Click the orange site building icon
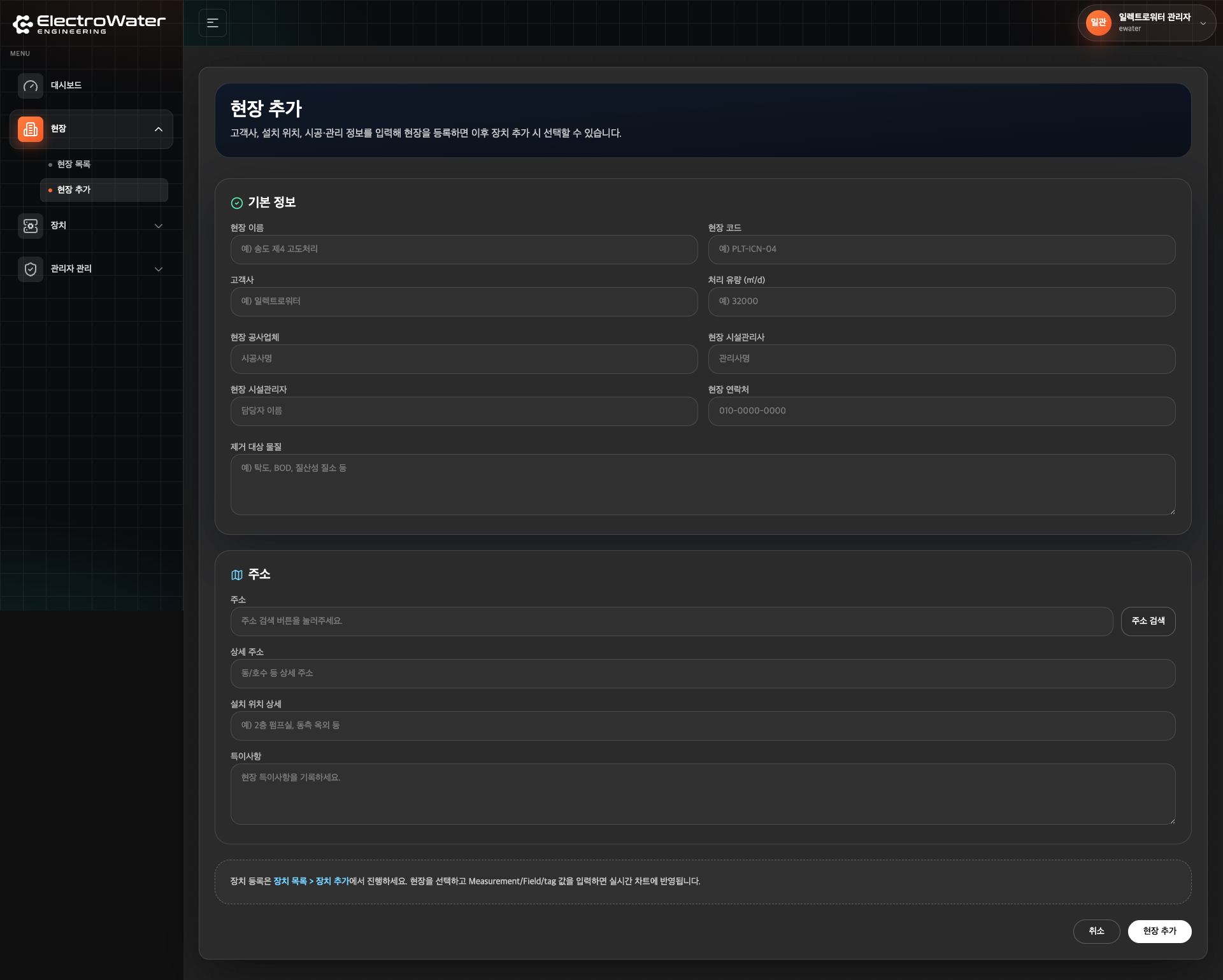The height and width of the screenshot is (980, 1223). click(31, 129)
